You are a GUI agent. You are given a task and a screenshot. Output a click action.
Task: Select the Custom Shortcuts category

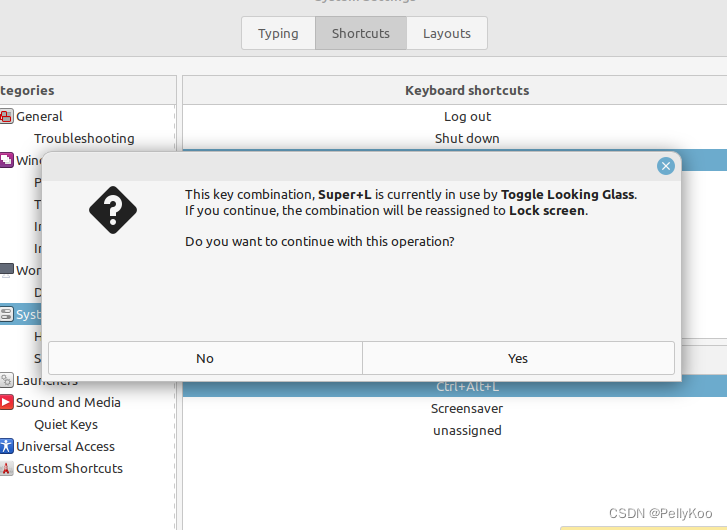click(69, 468)
